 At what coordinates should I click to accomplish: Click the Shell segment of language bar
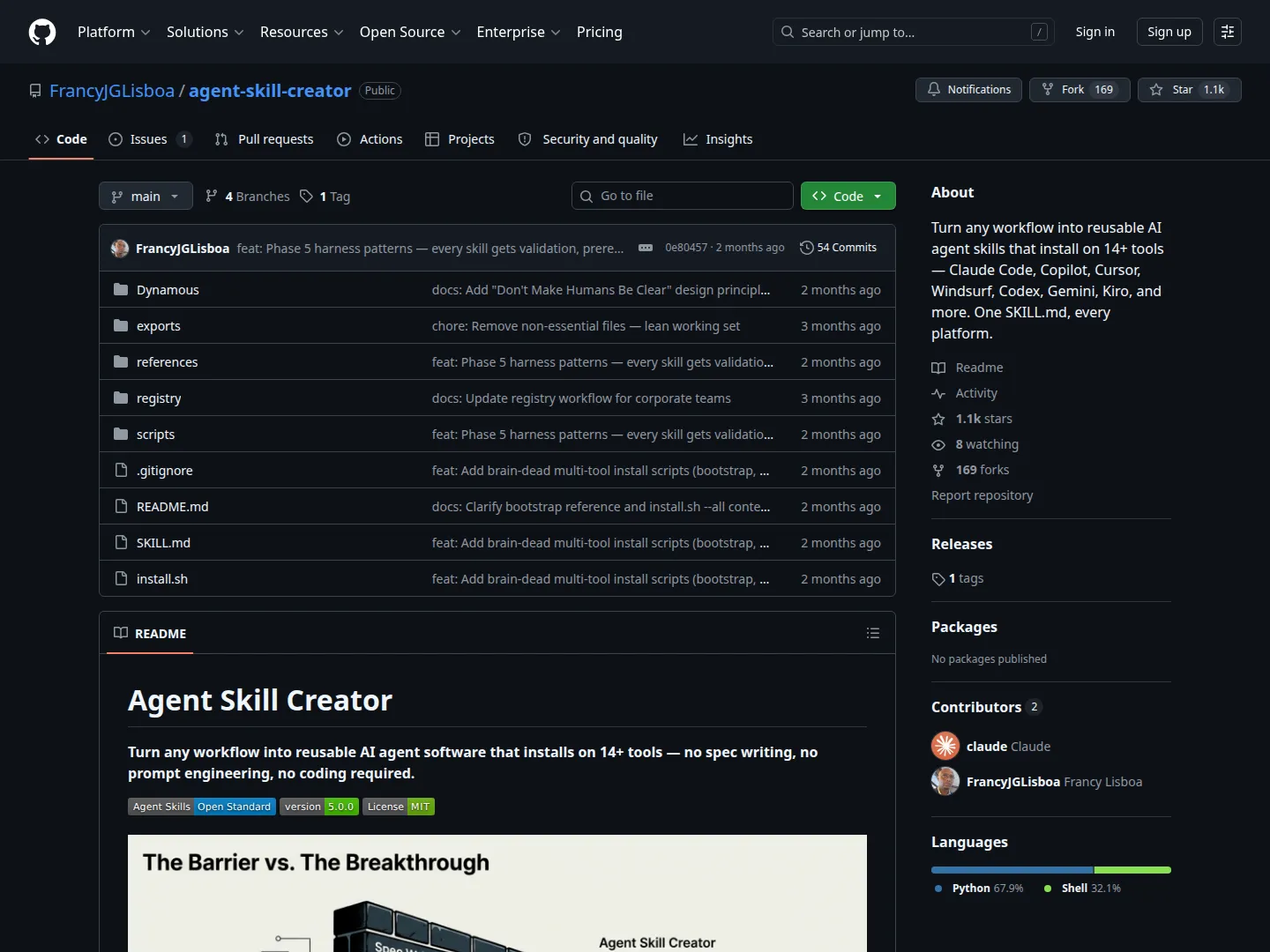[x=1133, y=870]
